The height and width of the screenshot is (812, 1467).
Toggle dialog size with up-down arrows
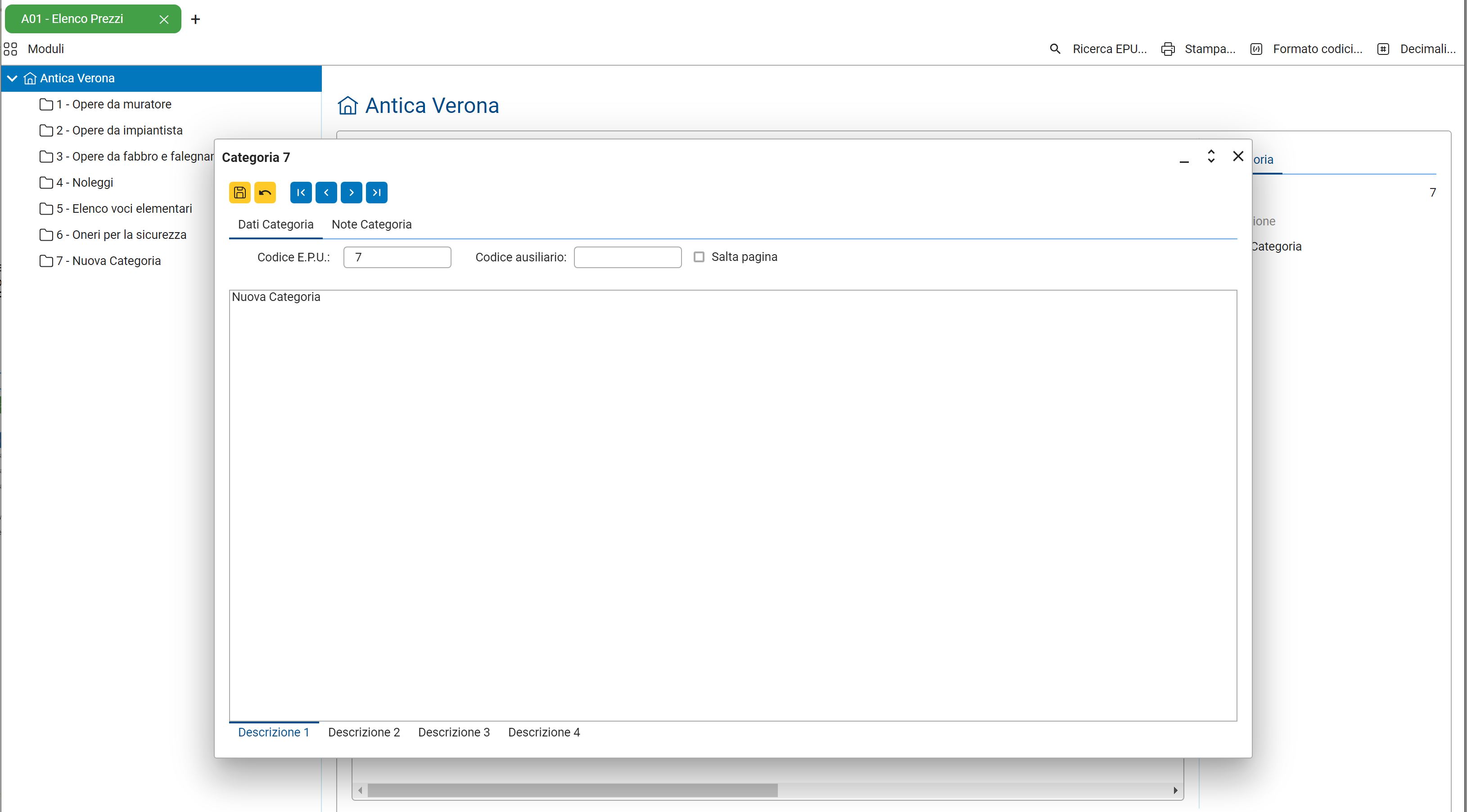[1211, 157]
